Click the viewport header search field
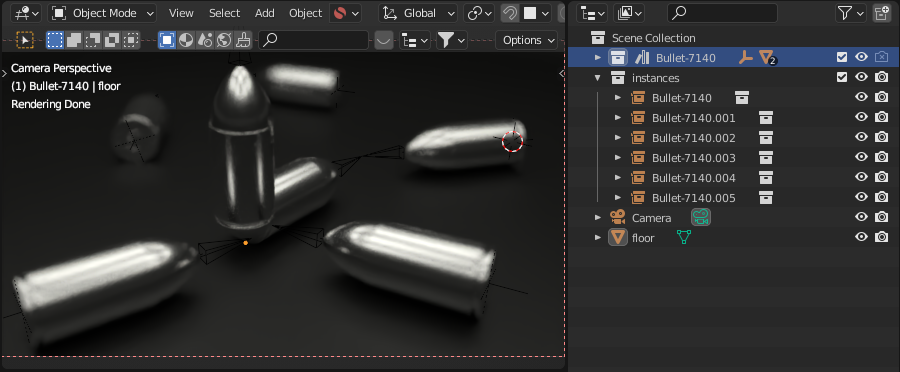This screenshot has width=900, height=372. pos(314,40)
